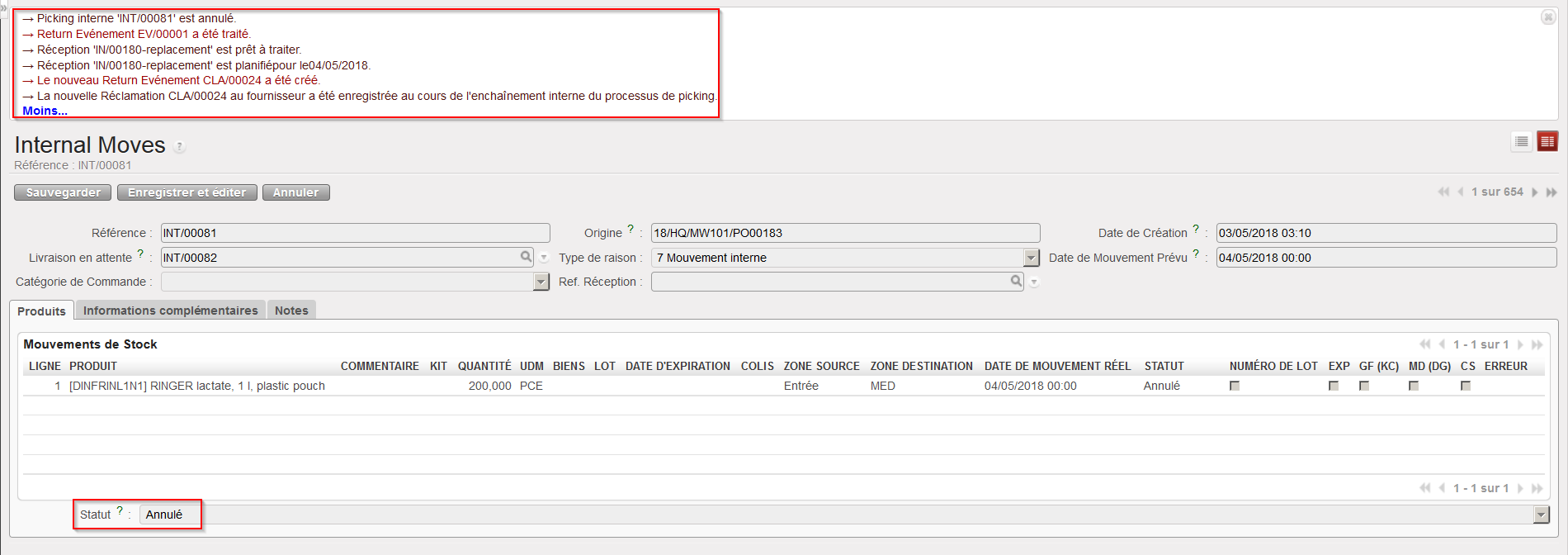Go to next record arrow
Screen dimensions: 1568x555
tap(1535, 192)
